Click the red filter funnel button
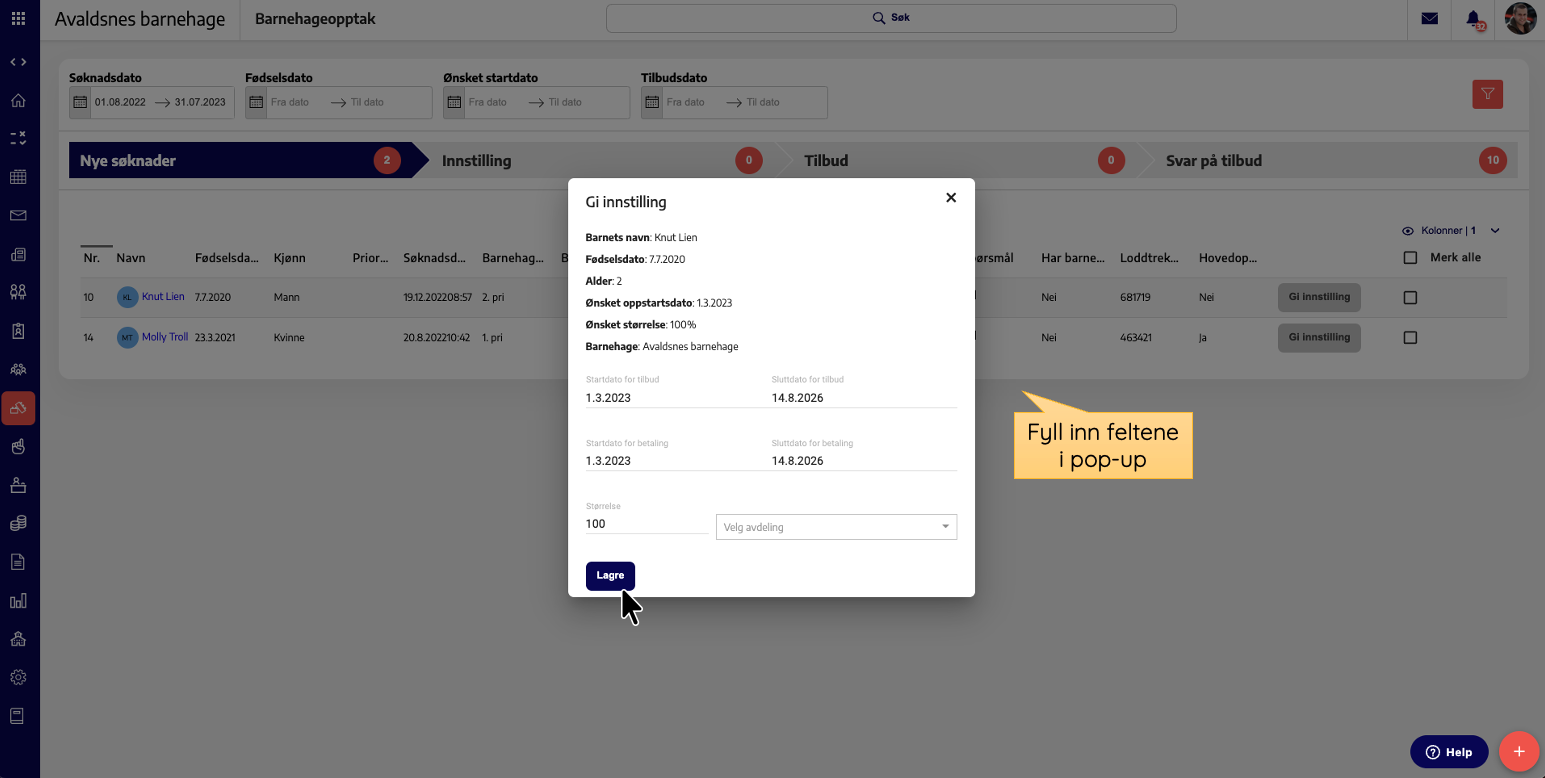The width and height of the screenshot is (1545, 778). 1487,94
